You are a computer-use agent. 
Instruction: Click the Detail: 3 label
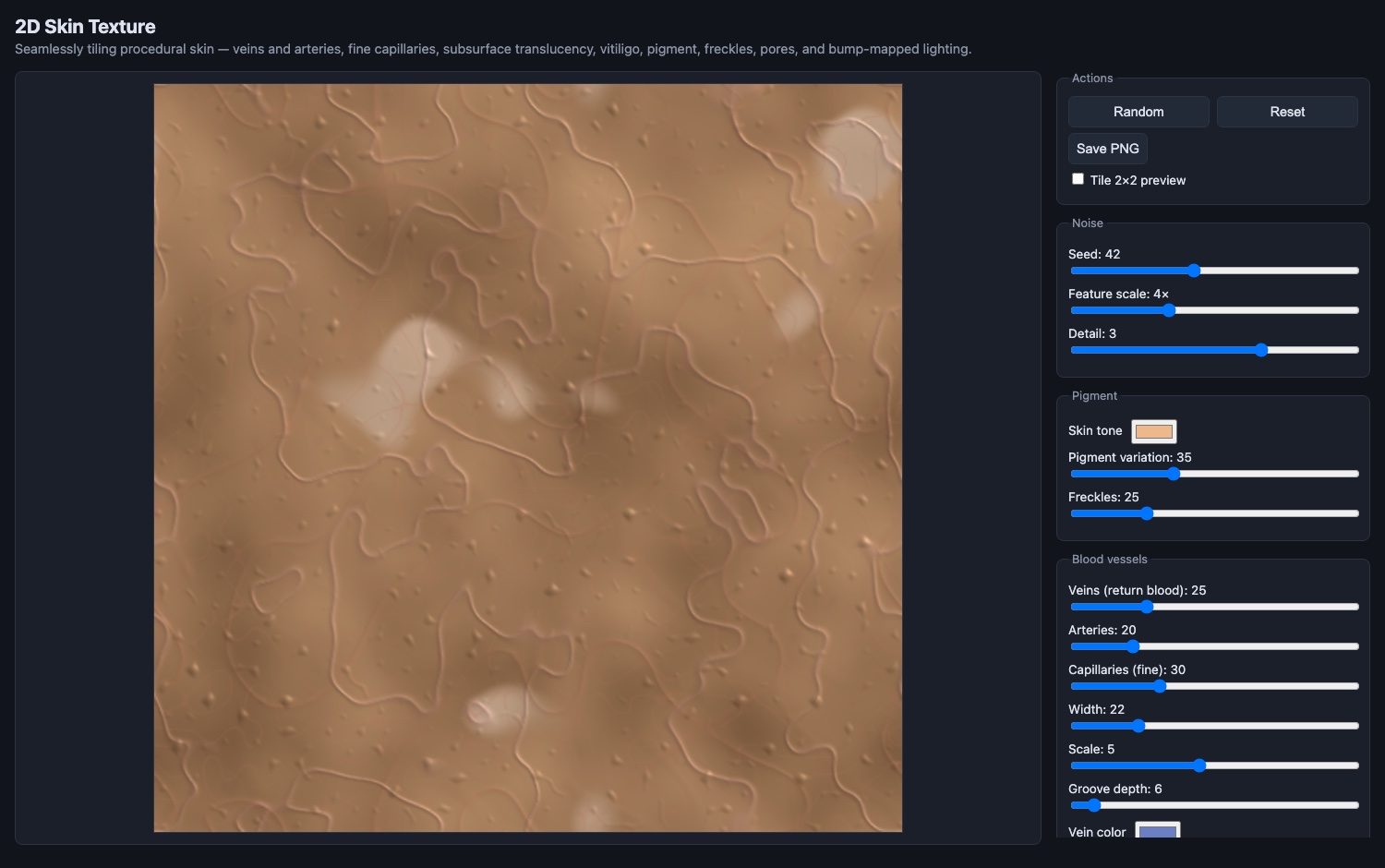(1092, 333)
